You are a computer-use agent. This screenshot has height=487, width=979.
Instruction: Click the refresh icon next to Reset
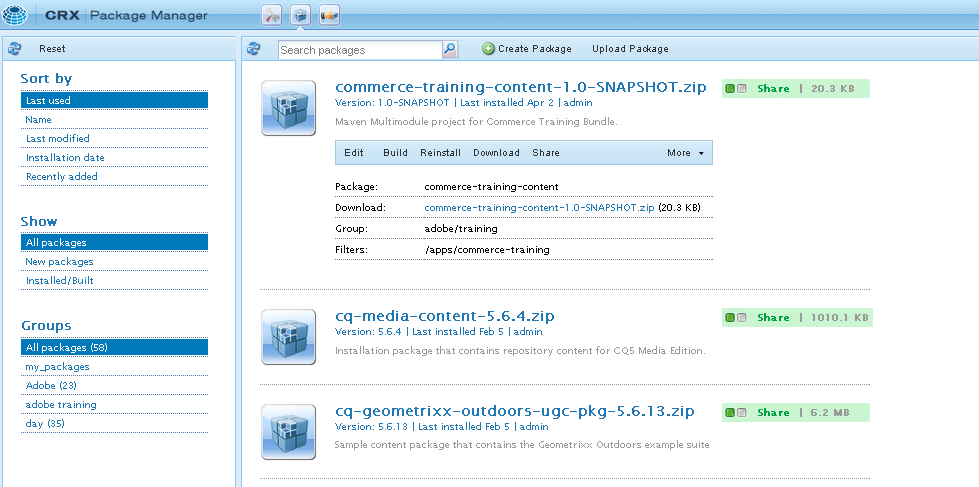[x=15, y=49]
